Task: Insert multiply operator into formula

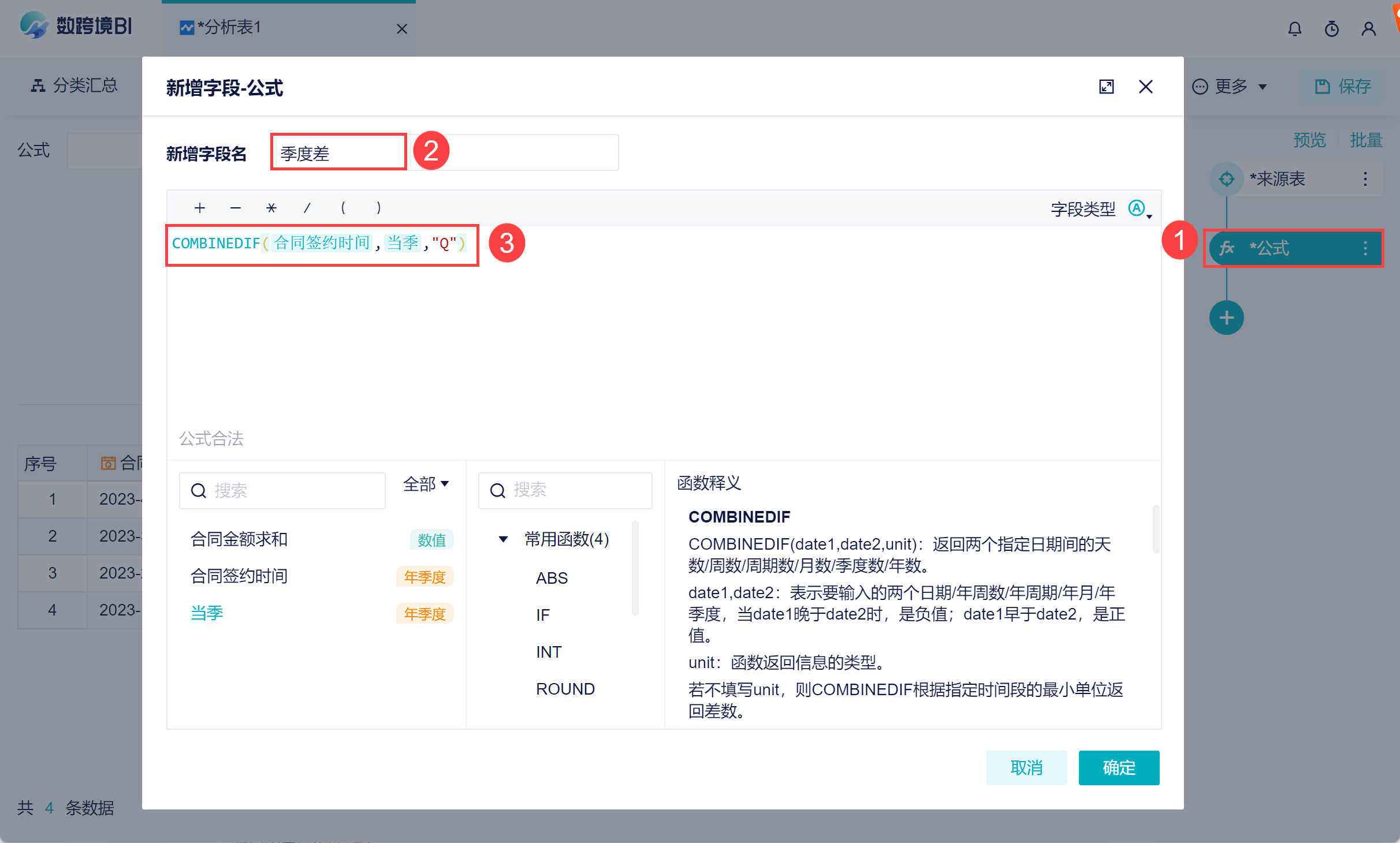Action: (x=271, y=208)
